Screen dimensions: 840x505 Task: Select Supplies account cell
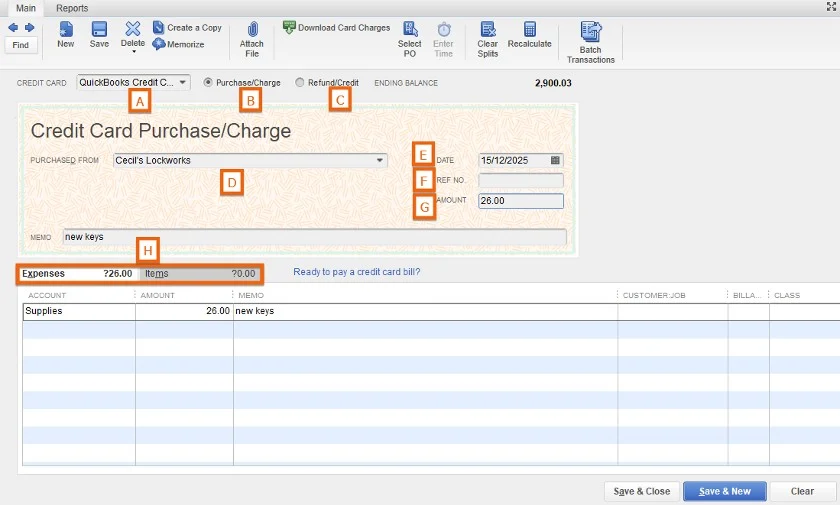pos(79,311)
